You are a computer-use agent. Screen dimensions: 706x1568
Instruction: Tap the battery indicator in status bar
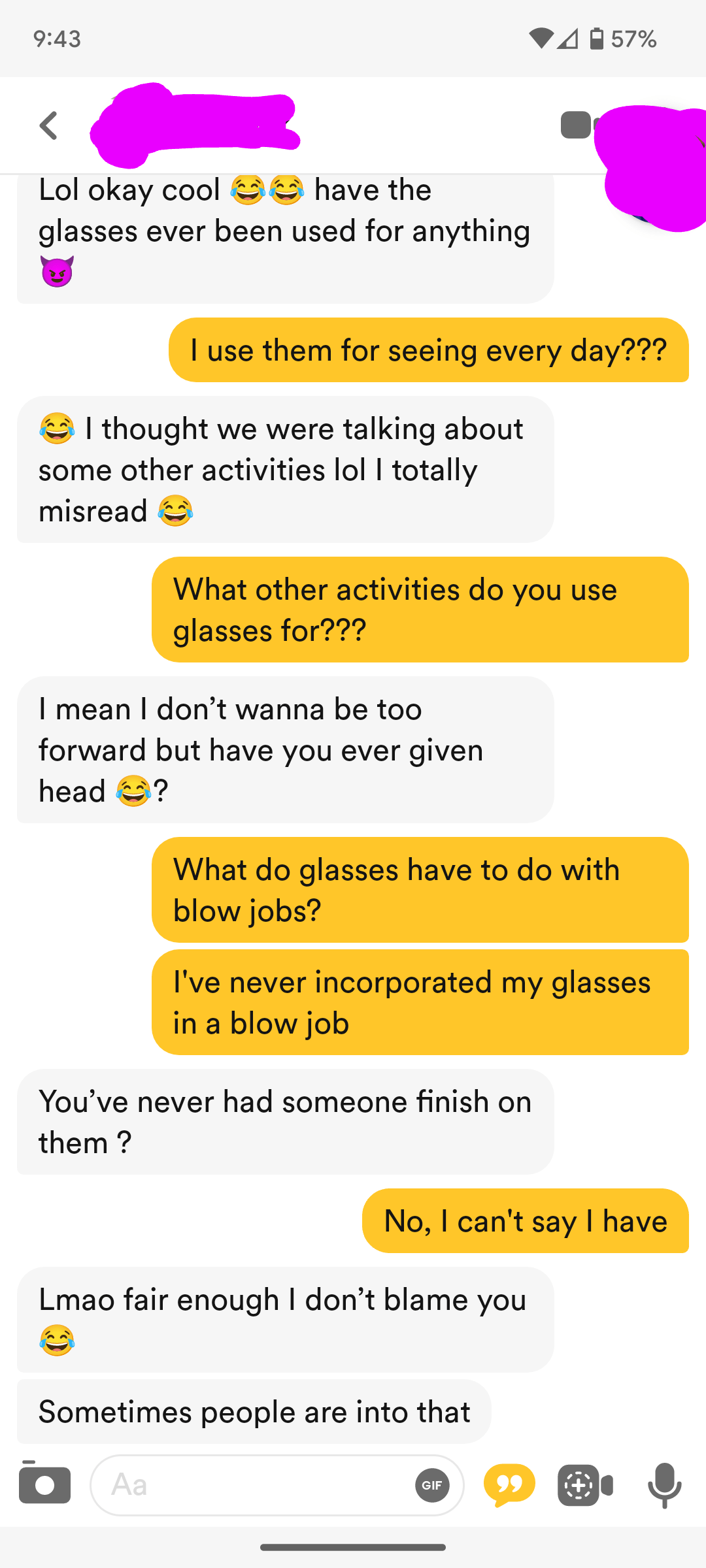click(596, 39)
